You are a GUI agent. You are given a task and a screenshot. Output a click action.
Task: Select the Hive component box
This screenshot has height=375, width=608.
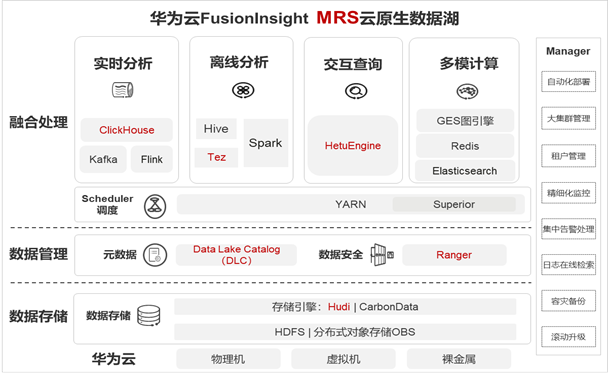[216, 129]
